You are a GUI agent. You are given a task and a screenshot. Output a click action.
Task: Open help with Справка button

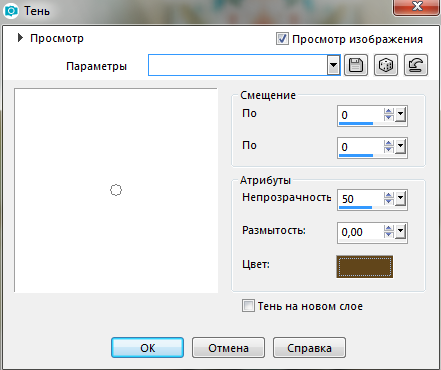tap(309, 348)
